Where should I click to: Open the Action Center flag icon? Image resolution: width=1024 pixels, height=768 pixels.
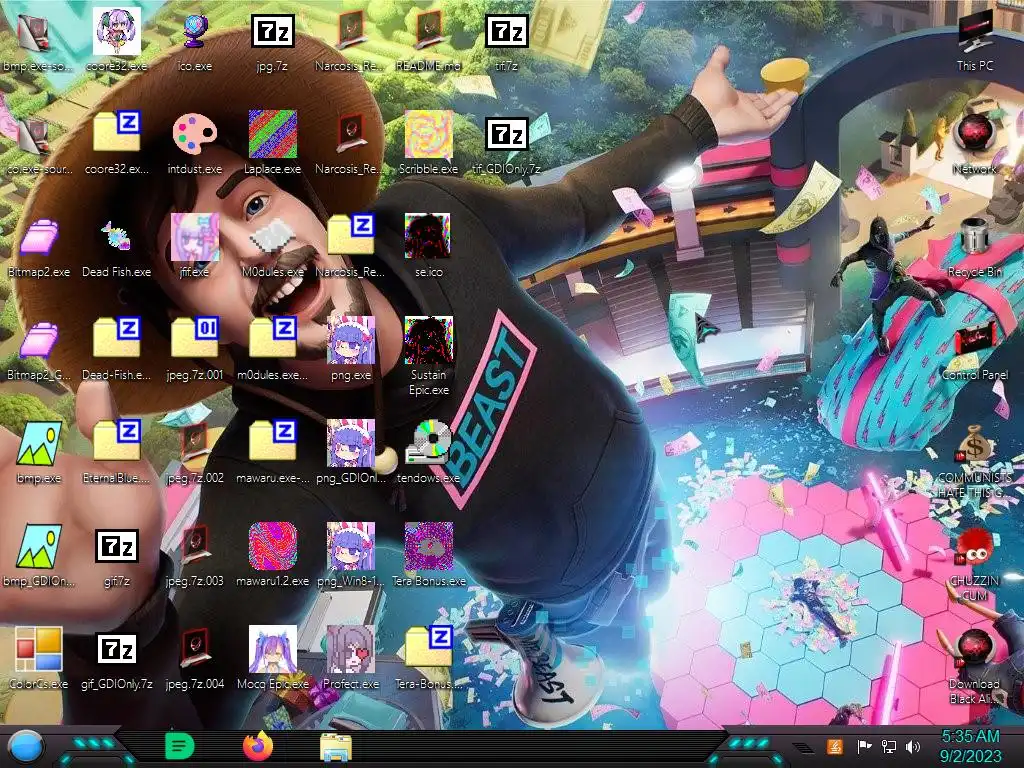pos(864,746)
